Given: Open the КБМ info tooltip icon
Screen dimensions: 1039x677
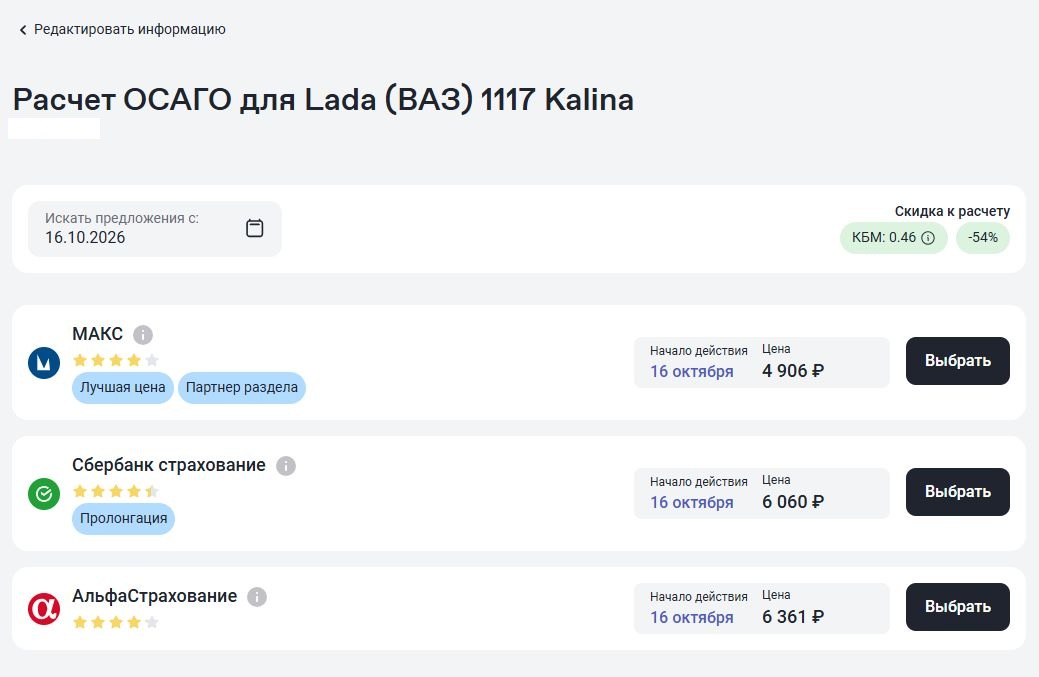Looking at the screenshot, I should [x=928, y=238].
